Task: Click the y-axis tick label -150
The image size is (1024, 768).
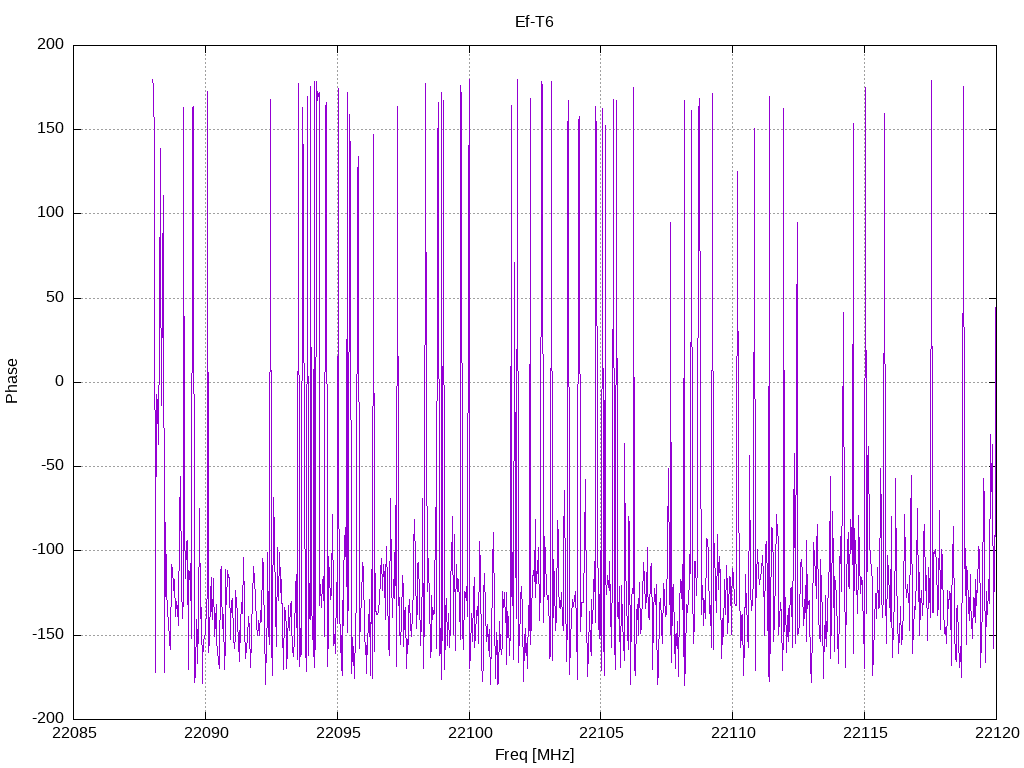Action: 48,634
